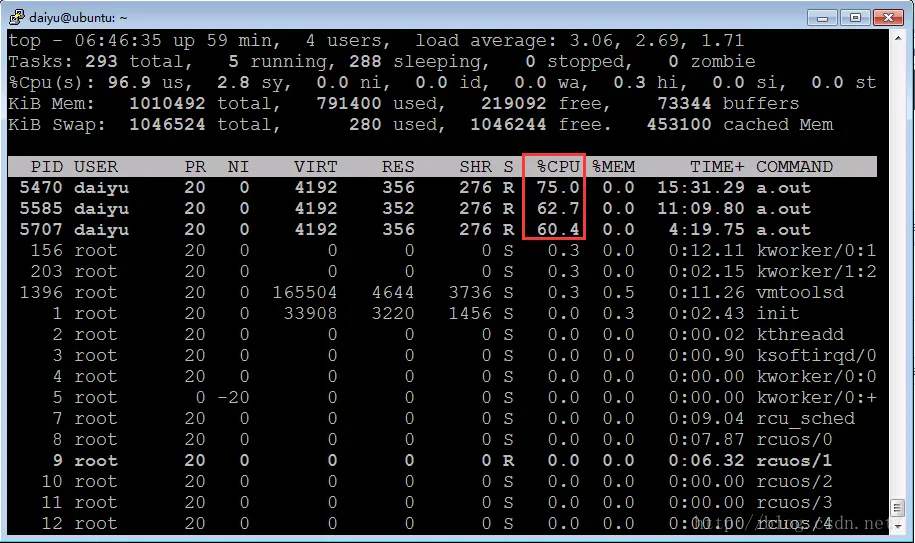Click PID 203 in process list

(x=47, y=272)
